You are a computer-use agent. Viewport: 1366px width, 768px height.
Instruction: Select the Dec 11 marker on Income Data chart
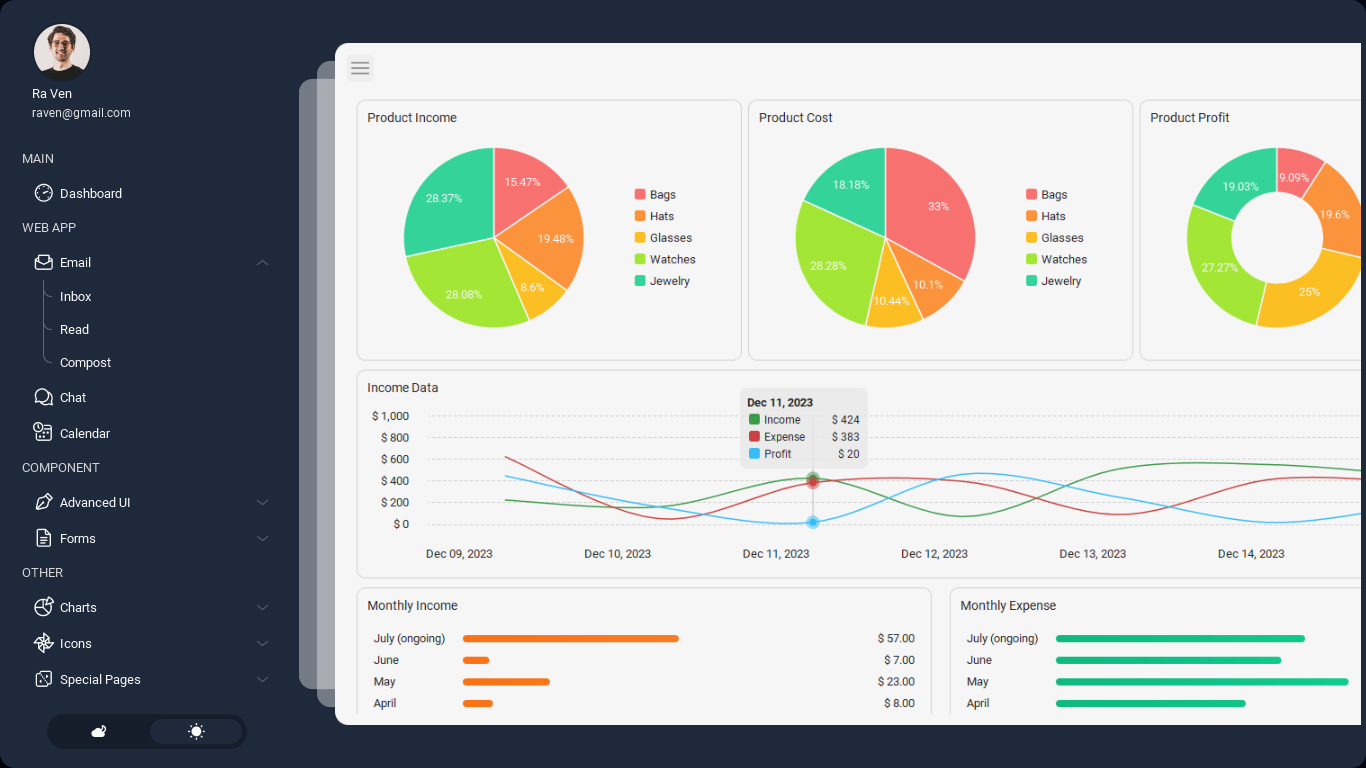(813, 479)
